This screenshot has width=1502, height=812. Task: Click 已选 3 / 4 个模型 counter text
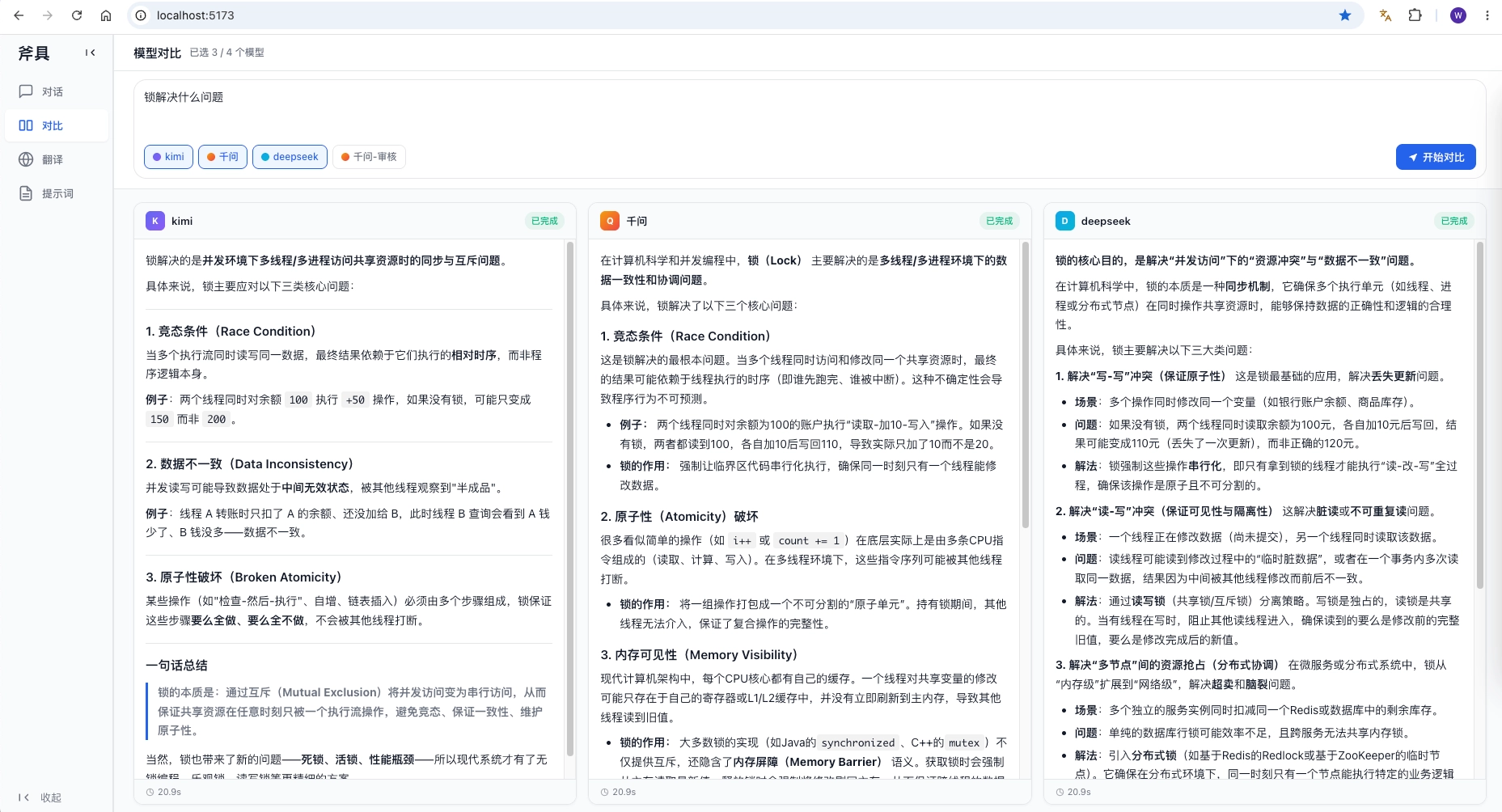(x=226, y=53)
